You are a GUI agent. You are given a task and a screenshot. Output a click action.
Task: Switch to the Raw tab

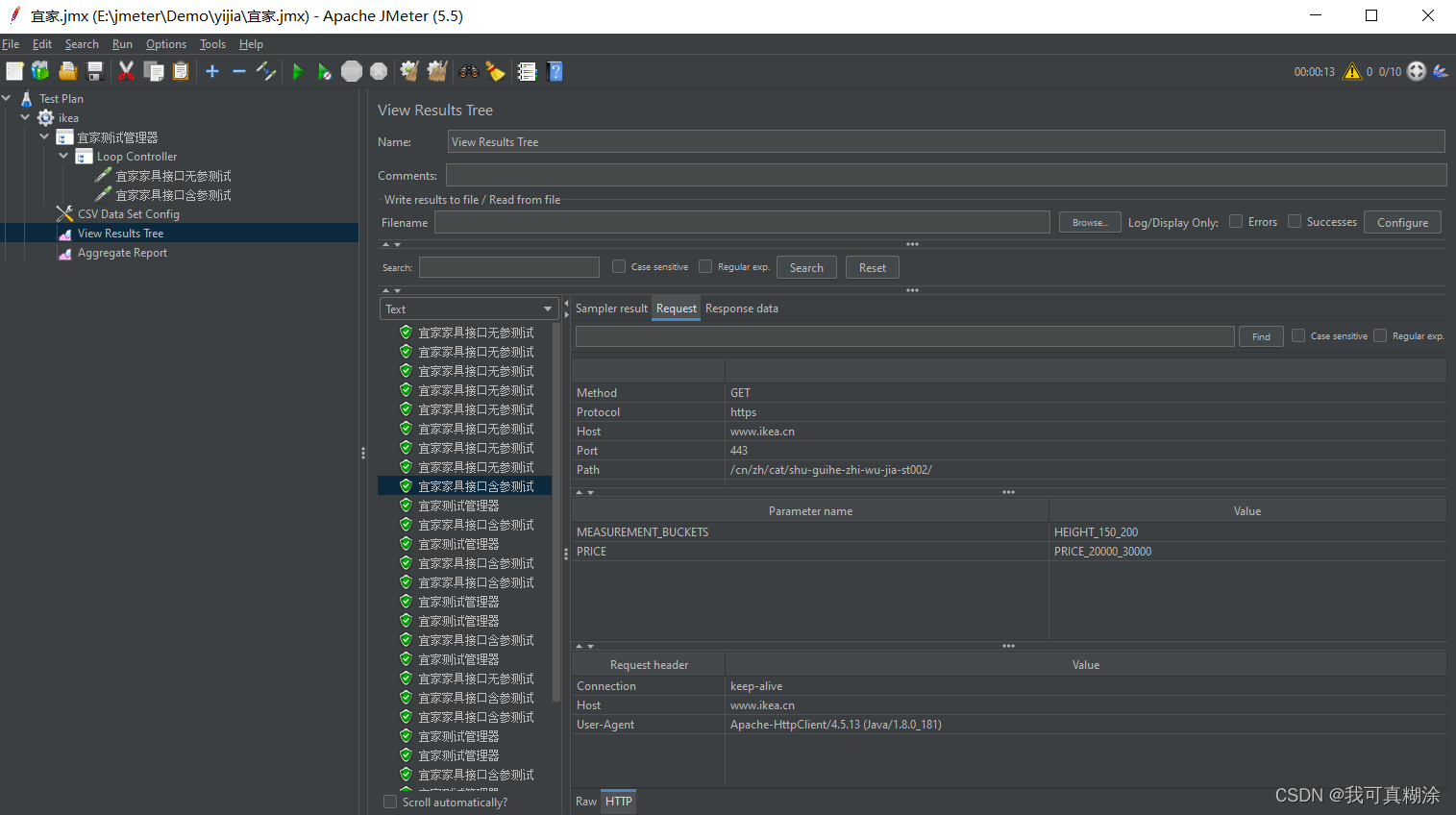coord(586,802)
